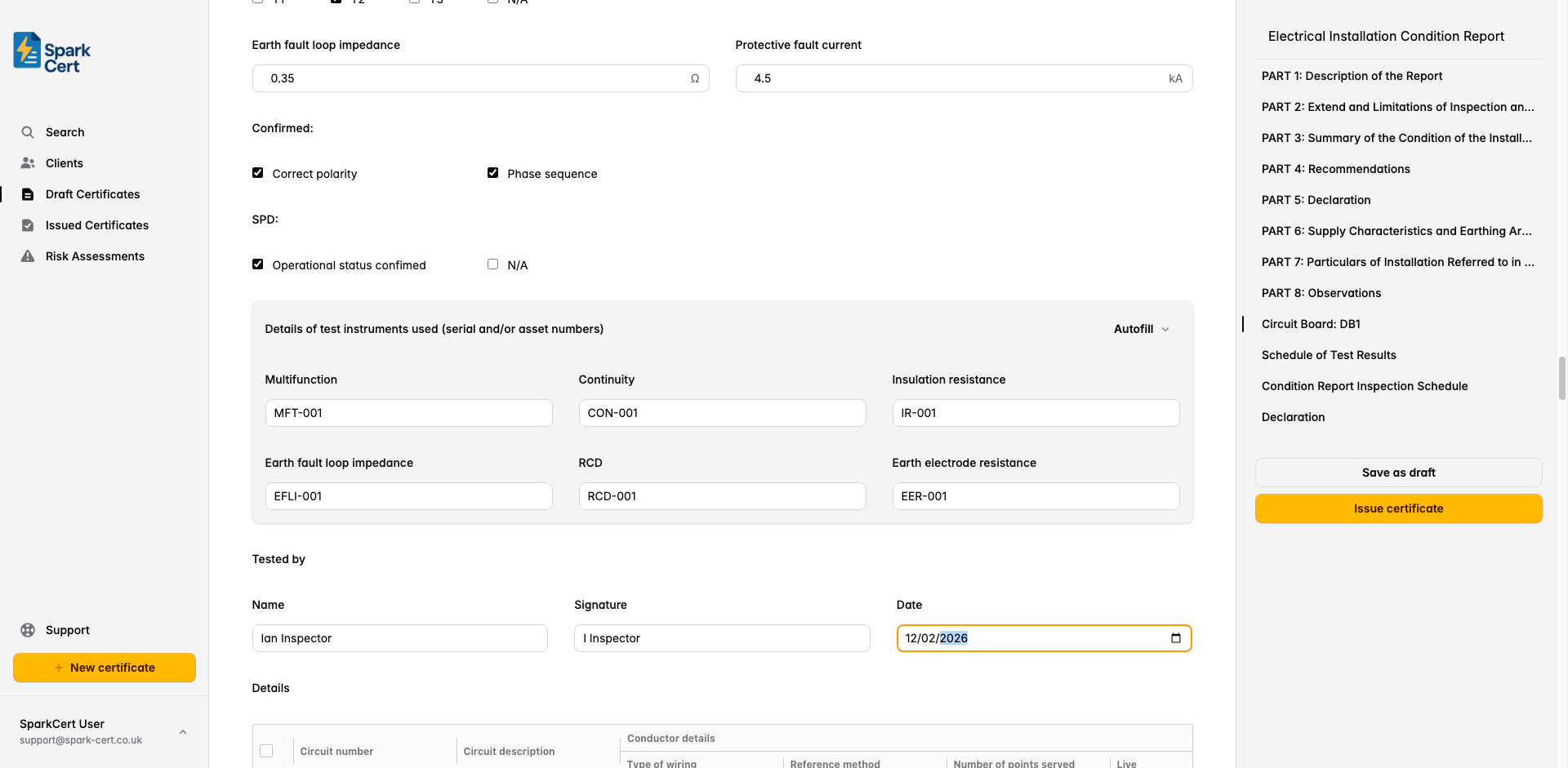Select all circuits with the table header checkbox

click(x=266, y=751)
